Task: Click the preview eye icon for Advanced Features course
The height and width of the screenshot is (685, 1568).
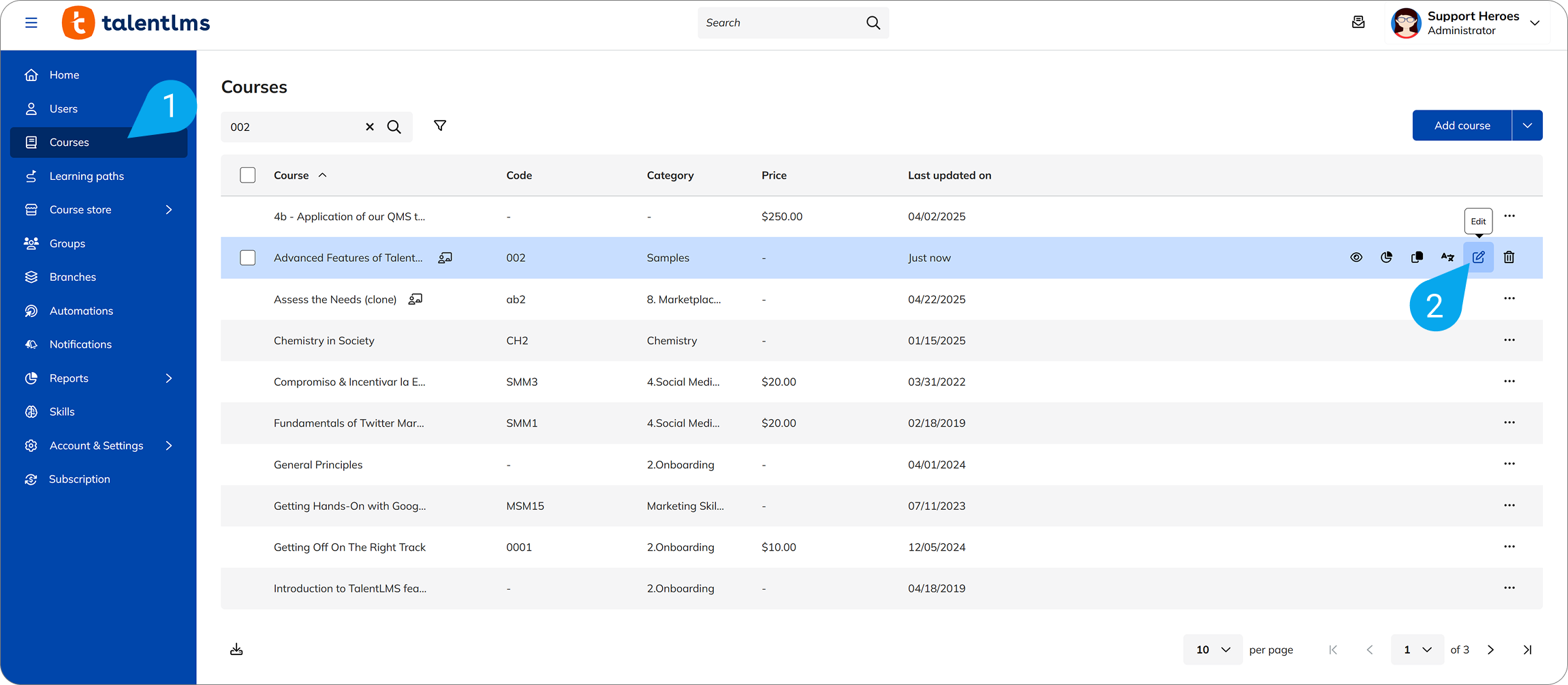Action: click(x=1356, y=258)
